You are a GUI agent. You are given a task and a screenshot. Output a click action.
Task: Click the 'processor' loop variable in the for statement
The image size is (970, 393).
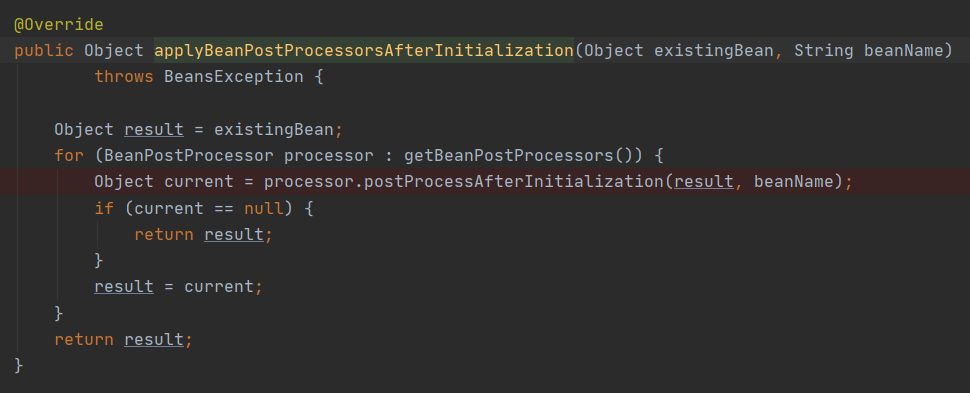pyautogui.click(x=328, y=155)
